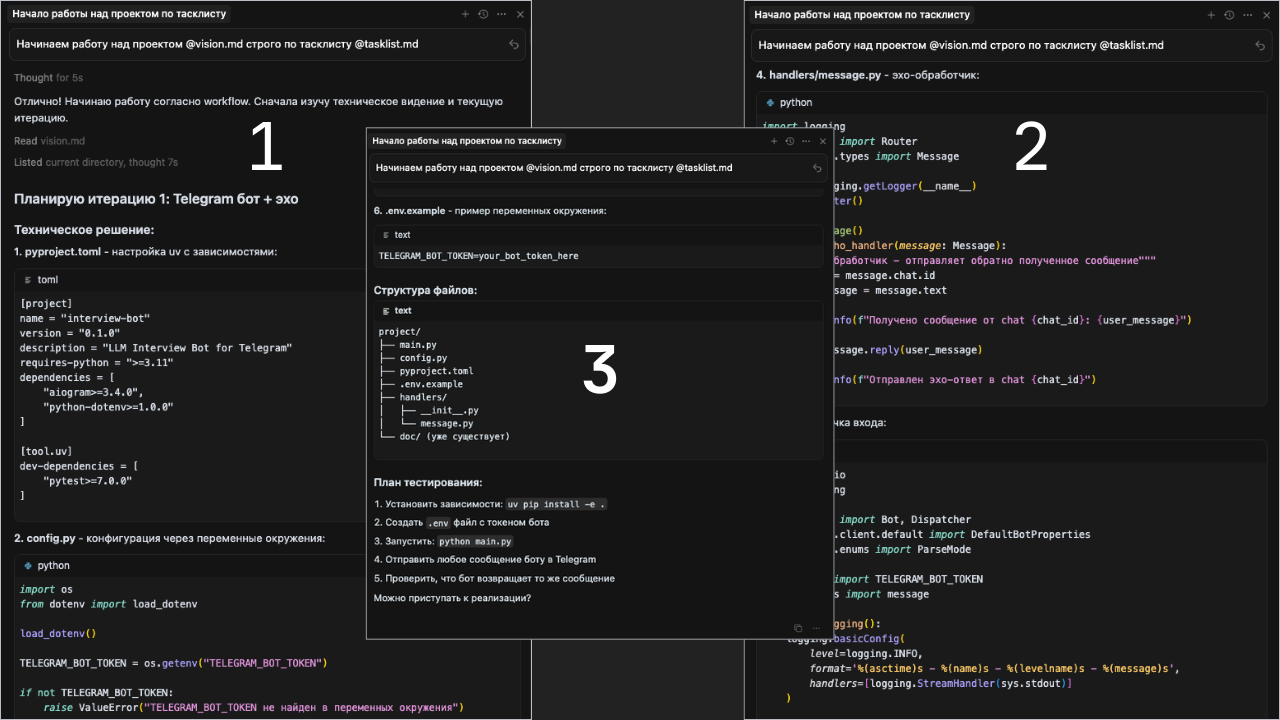Click the text icon on the file structure block

click(385, 311)
